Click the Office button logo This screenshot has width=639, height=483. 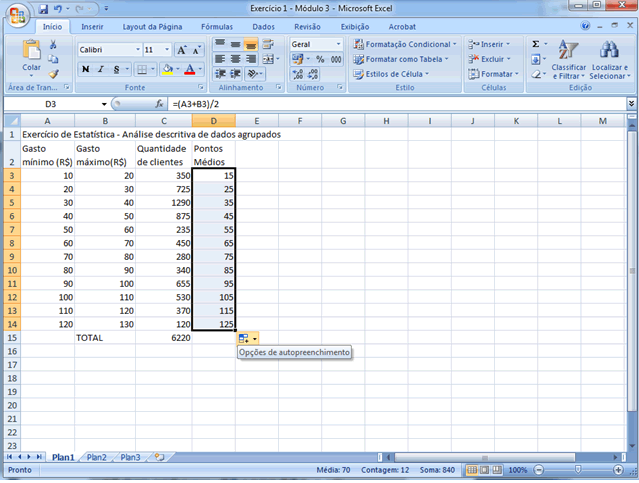(x=17, y=14)
